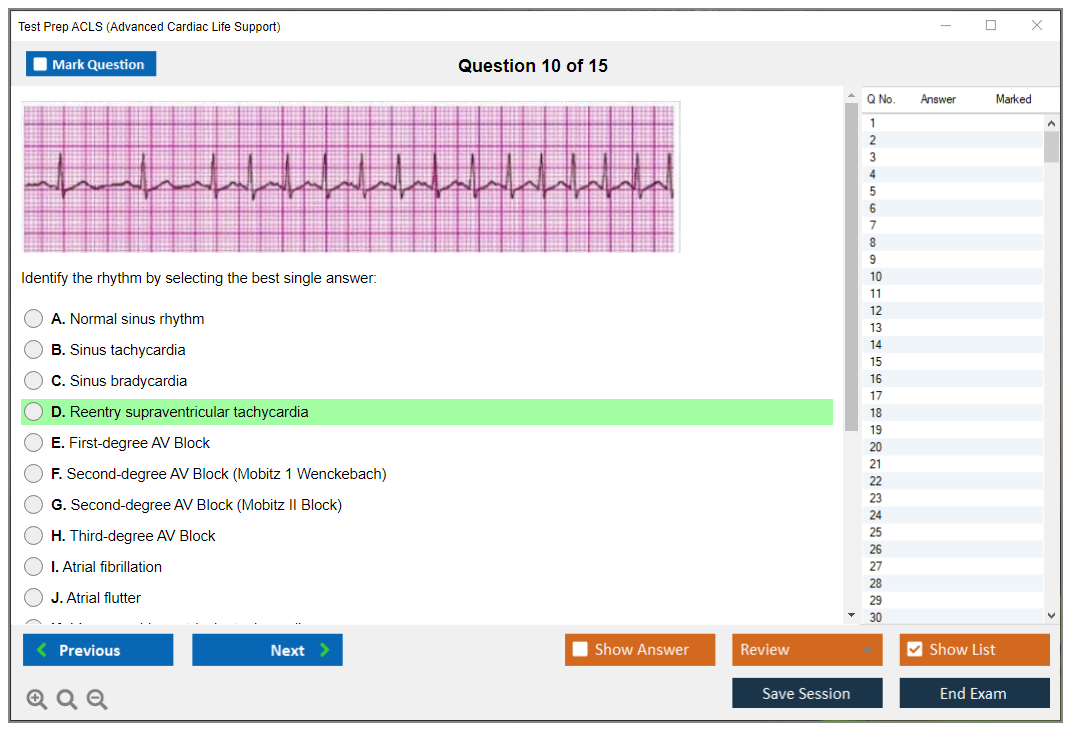The height and width of the screenshot is (735, 1075).
Task: Click the question pane up scroll arrow
Action: point(852,96)
